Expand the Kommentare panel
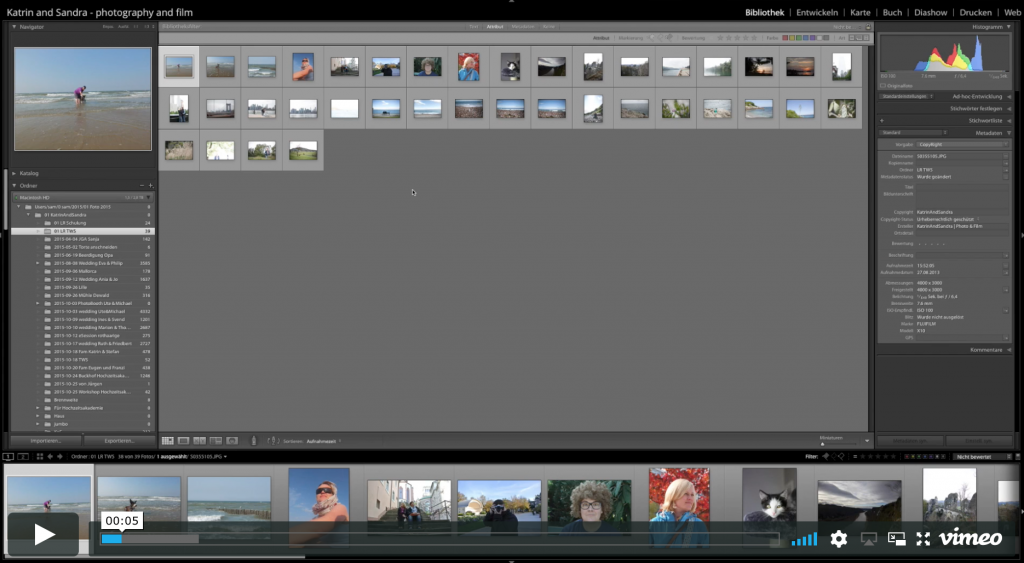Screen dimensions: 1024x563 pyautogui.click(x=1009, y=350)
